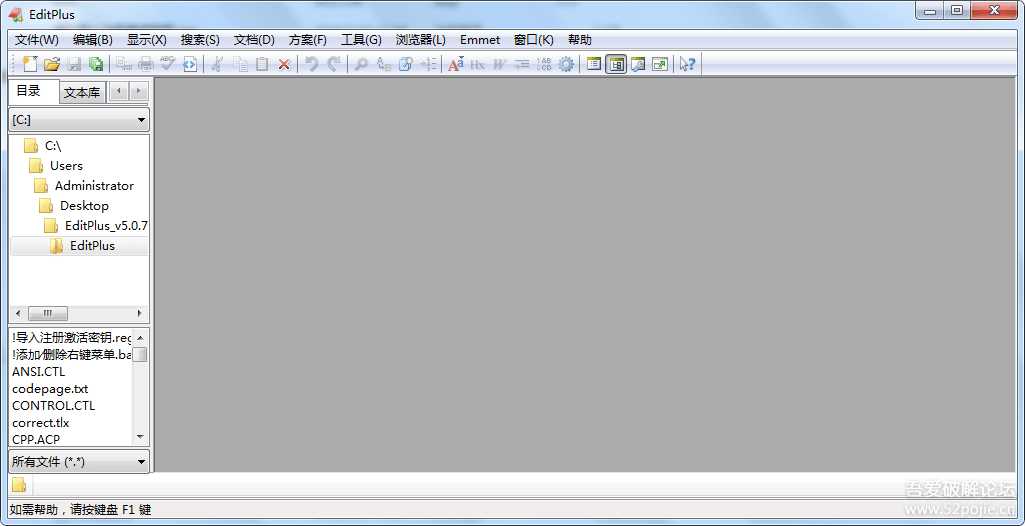The height and width of the screenshot is (526, 1025).
Task: Open the 工具(G) menu
Action: tap(361, 40)
